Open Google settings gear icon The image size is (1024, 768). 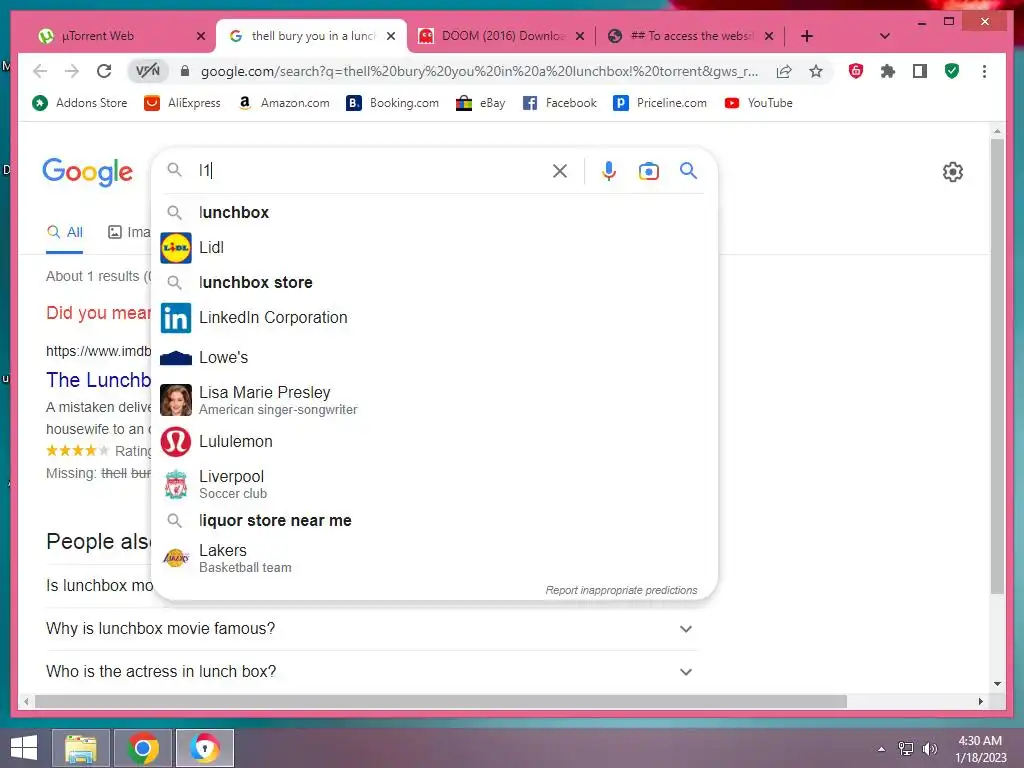pyautogui.click(x=953, y=172)
